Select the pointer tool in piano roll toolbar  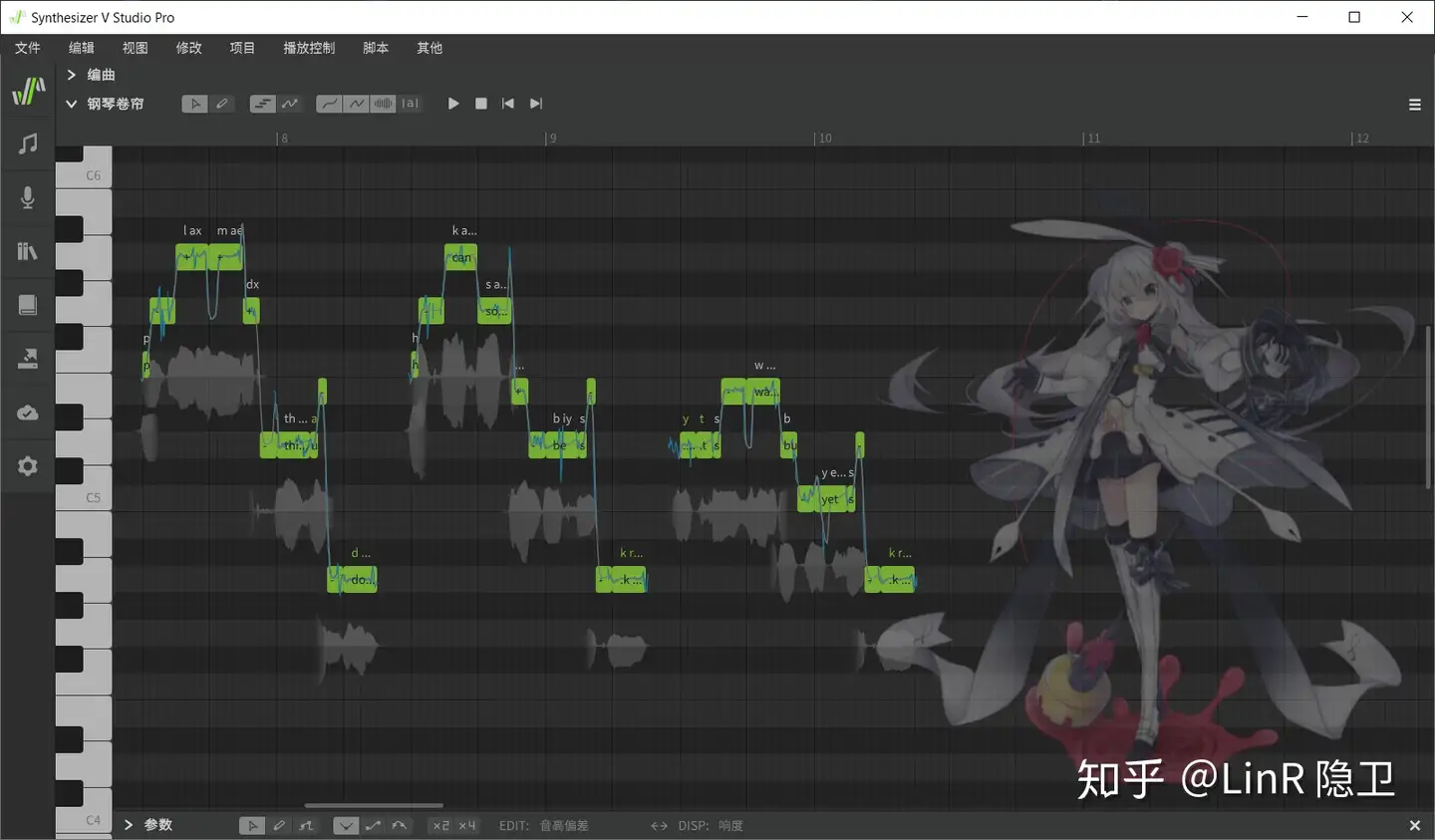point(195,104)
